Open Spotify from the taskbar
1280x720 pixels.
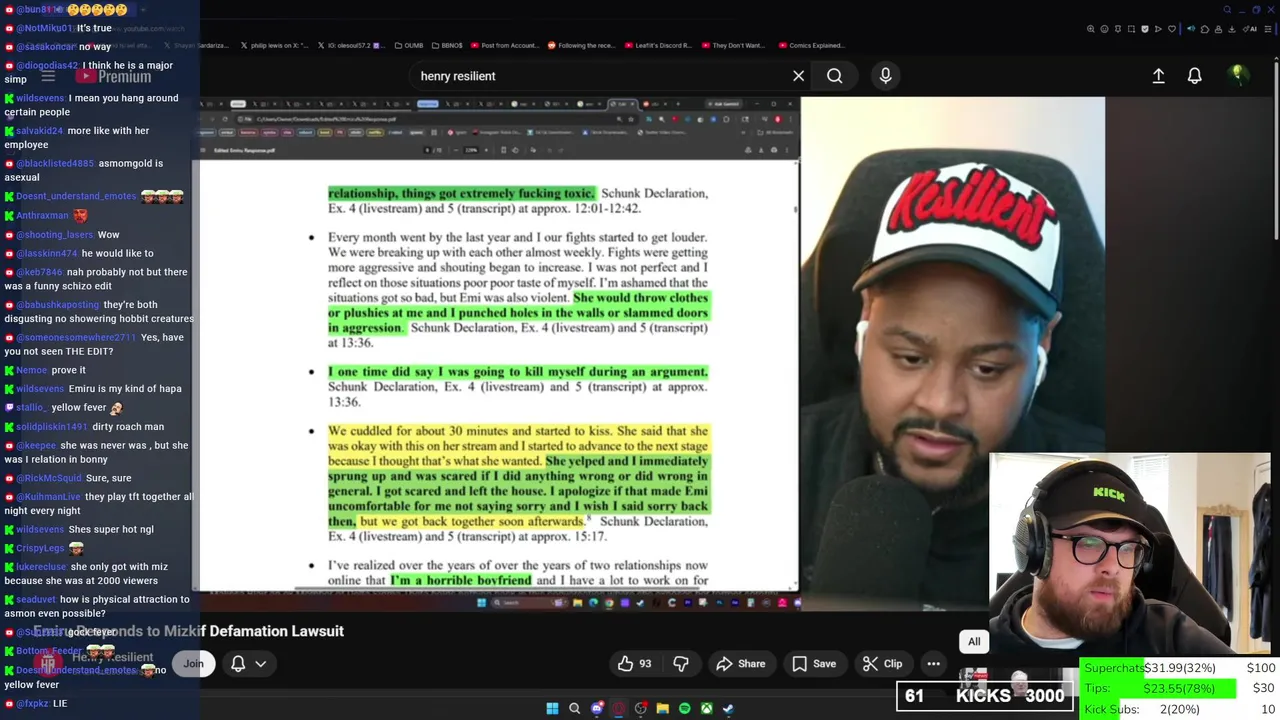pos(684,708)
